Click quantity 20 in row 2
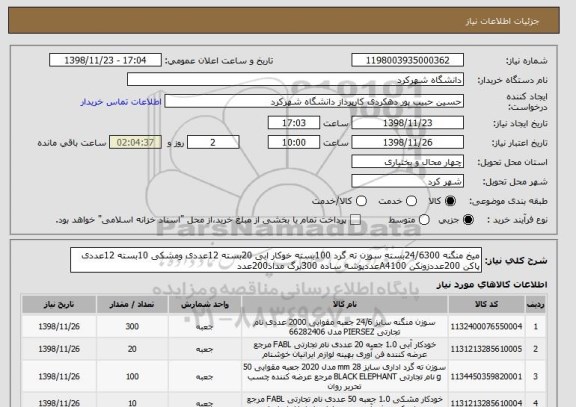 click(x=132, y=349)
